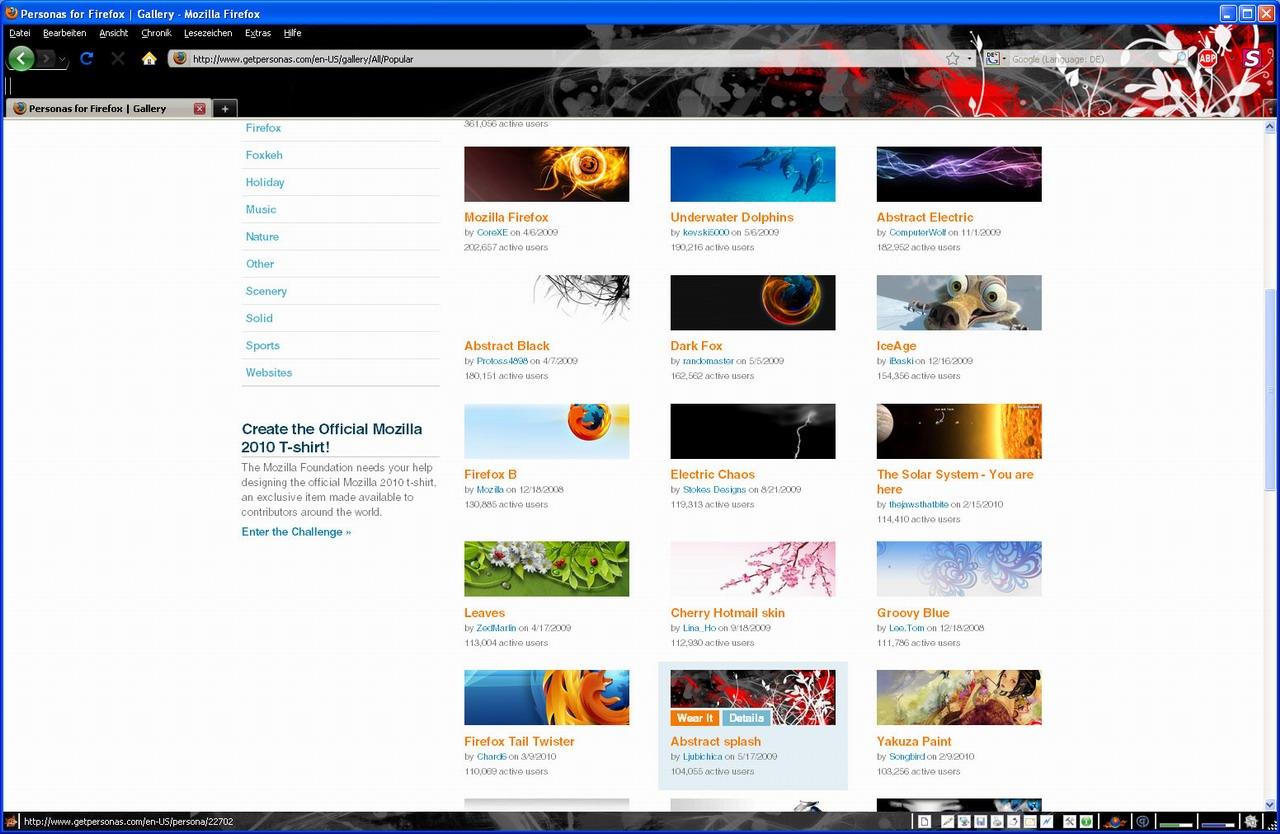Select the Music category
Image resolution: width=1280 pixels, height=834 pixels.
(261, 209)
